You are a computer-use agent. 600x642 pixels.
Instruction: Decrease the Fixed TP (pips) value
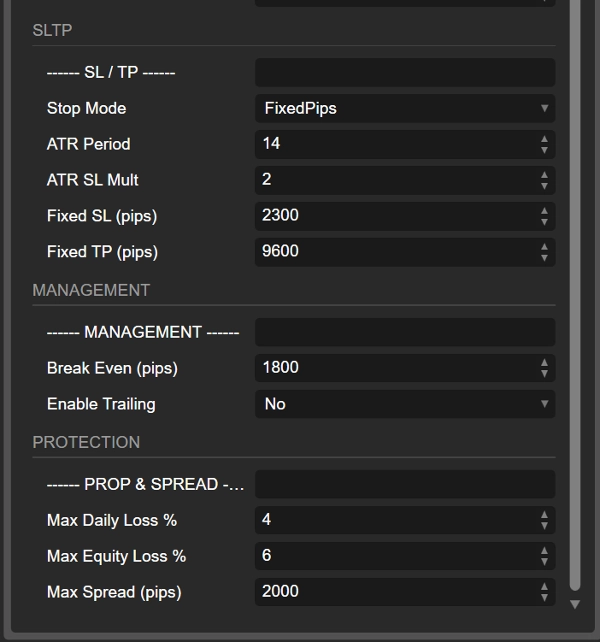[x=544, y=258]
